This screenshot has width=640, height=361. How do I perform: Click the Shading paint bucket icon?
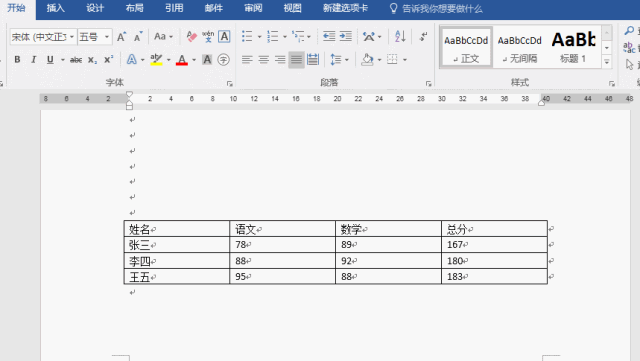[367, 60]
